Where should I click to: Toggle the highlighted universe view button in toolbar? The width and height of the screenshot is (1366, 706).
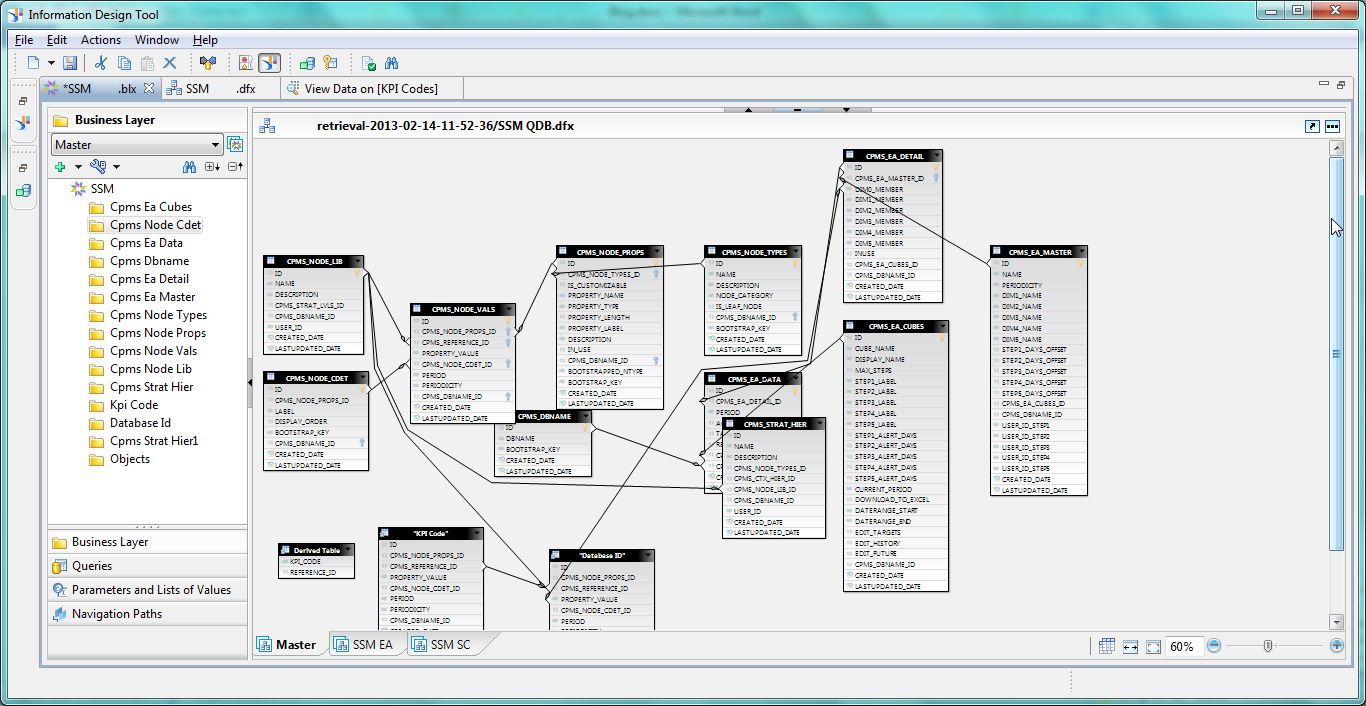click(x=269, y=63)
